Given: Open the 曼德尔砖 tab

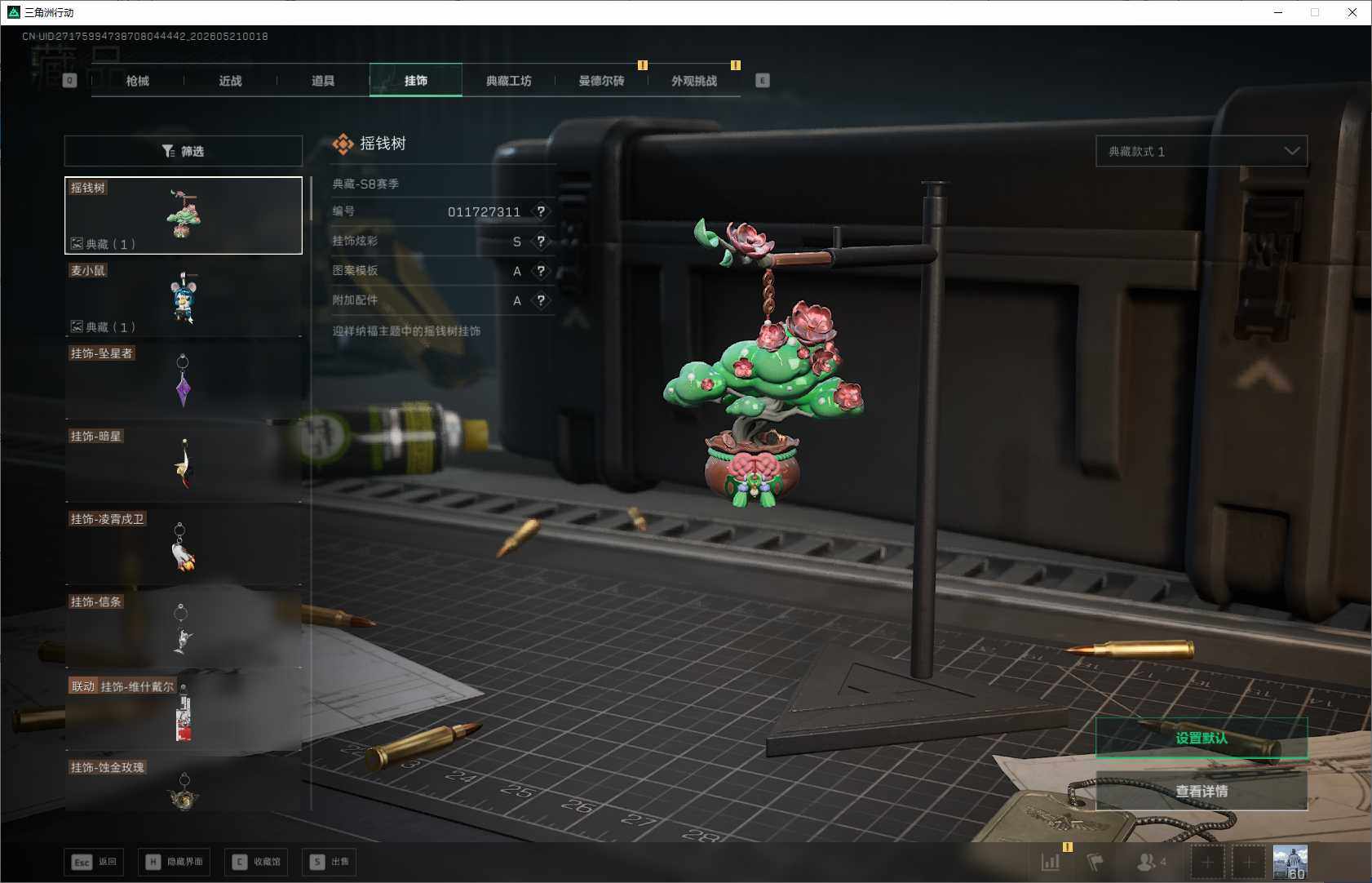Looking at the screenshot, I should pos(601,81).
